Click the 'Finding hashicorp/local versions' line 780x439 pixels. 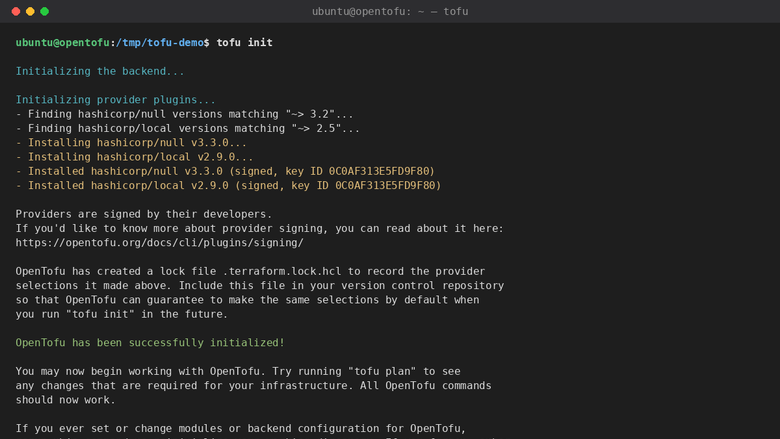pyautogui.click(x=188, y=128)
